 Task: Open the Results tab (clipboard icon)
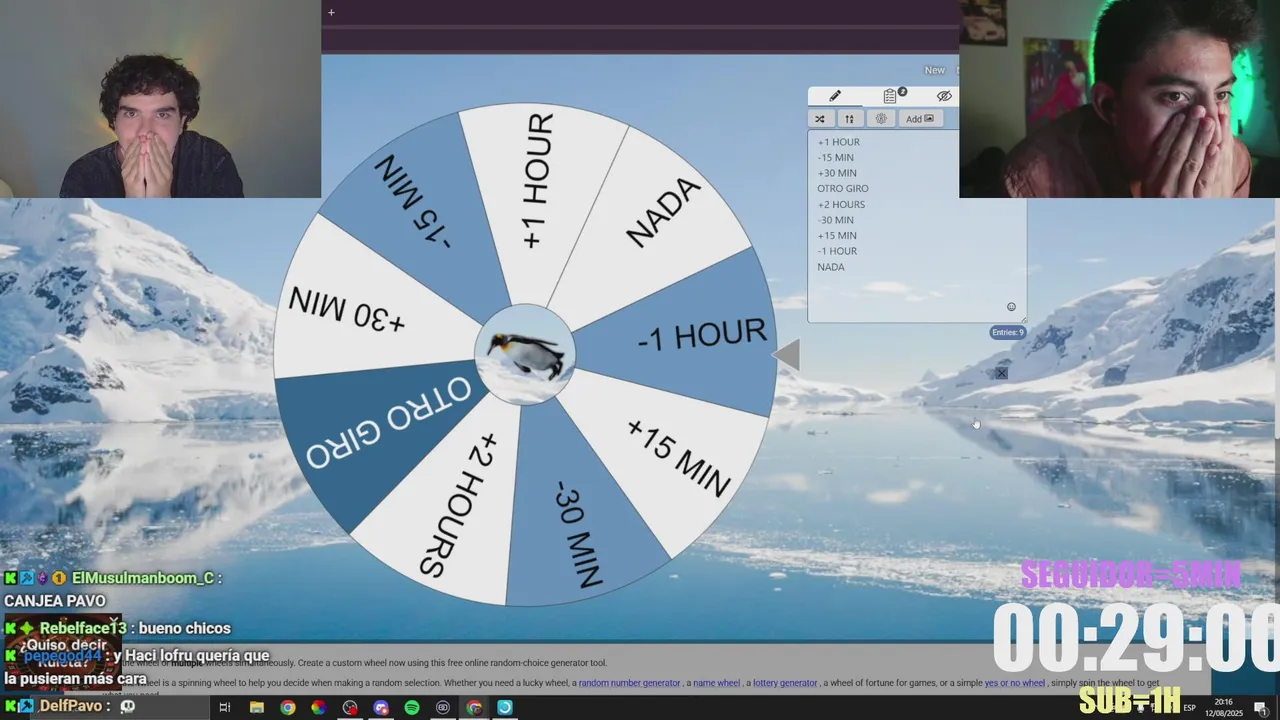891,96
